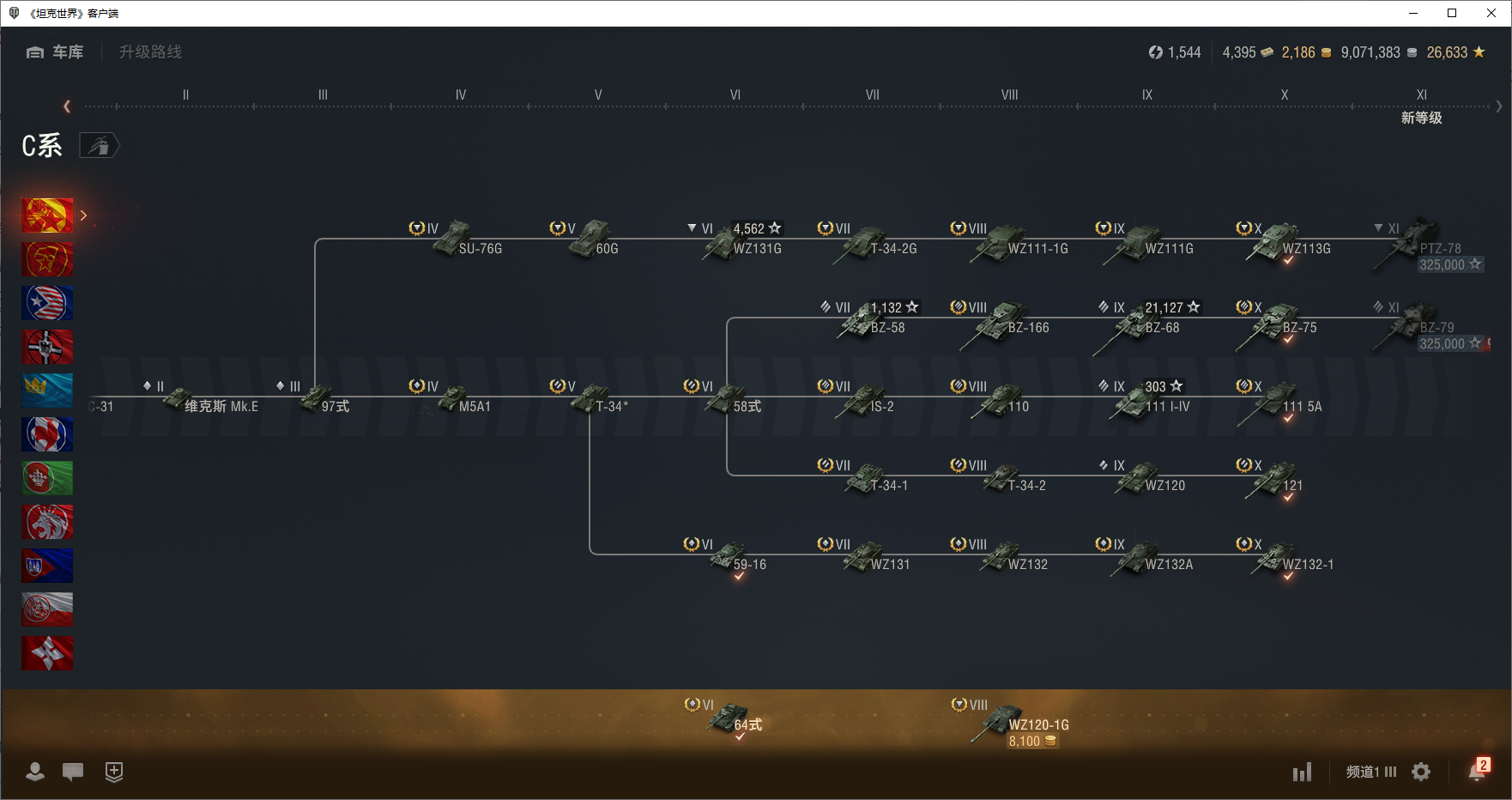Click the 325,000 price under PTZ-78

click(1449, 265)
